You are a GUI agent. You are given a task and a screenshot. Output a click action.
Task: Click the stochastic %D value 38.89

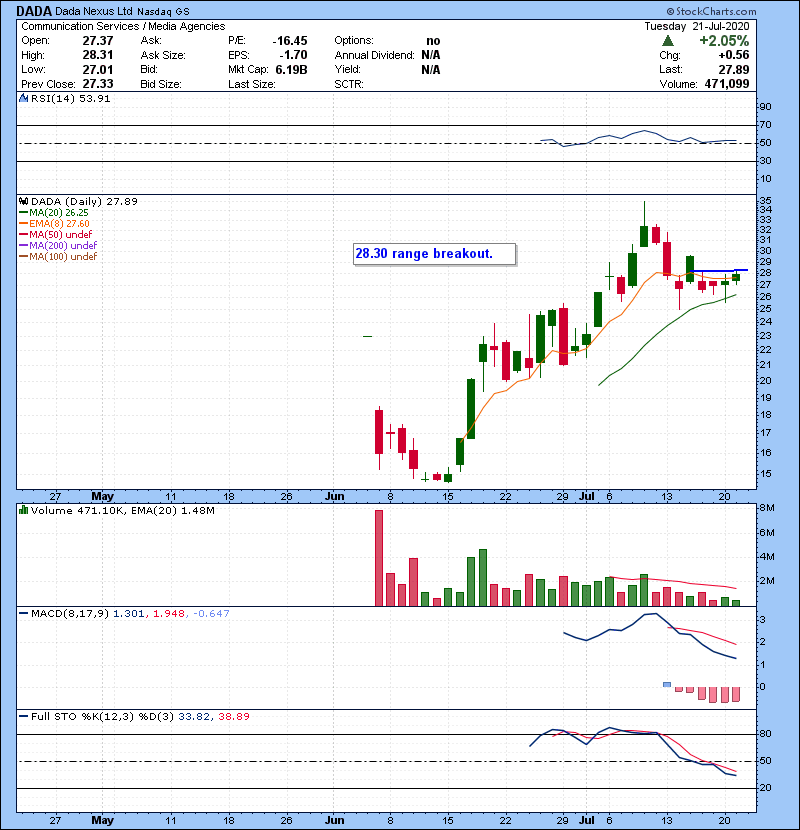(233, 717)
